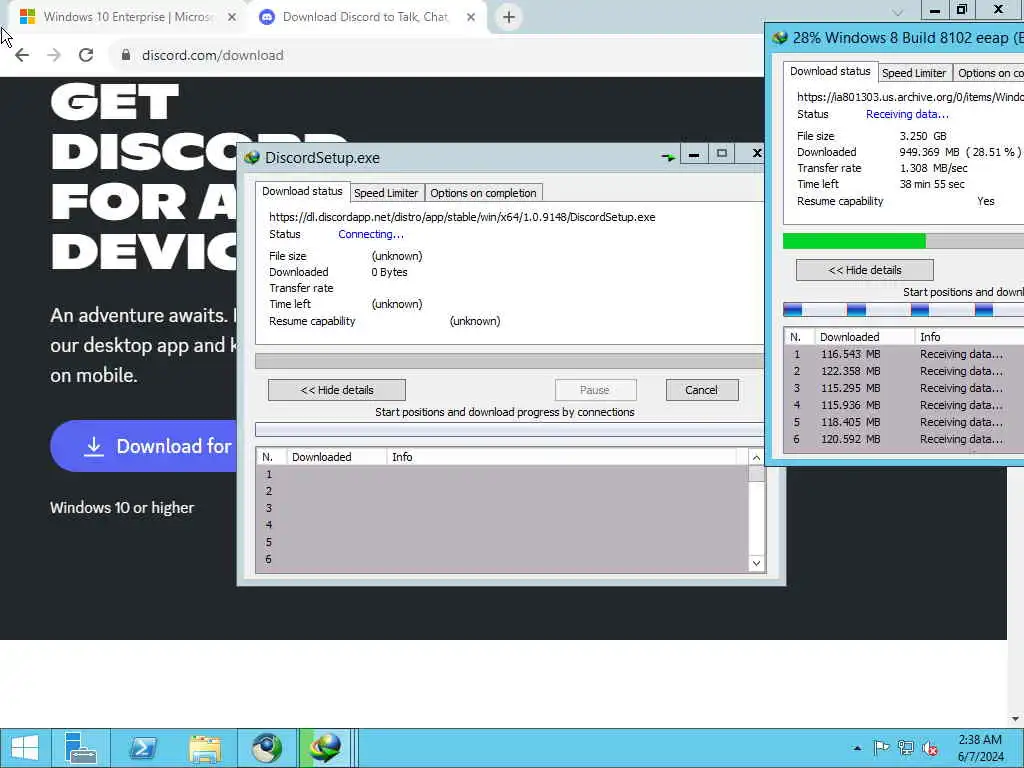Launch PowerShell from the taskbar
This screenshot has width=1024, height=768.
click(142, 748)
